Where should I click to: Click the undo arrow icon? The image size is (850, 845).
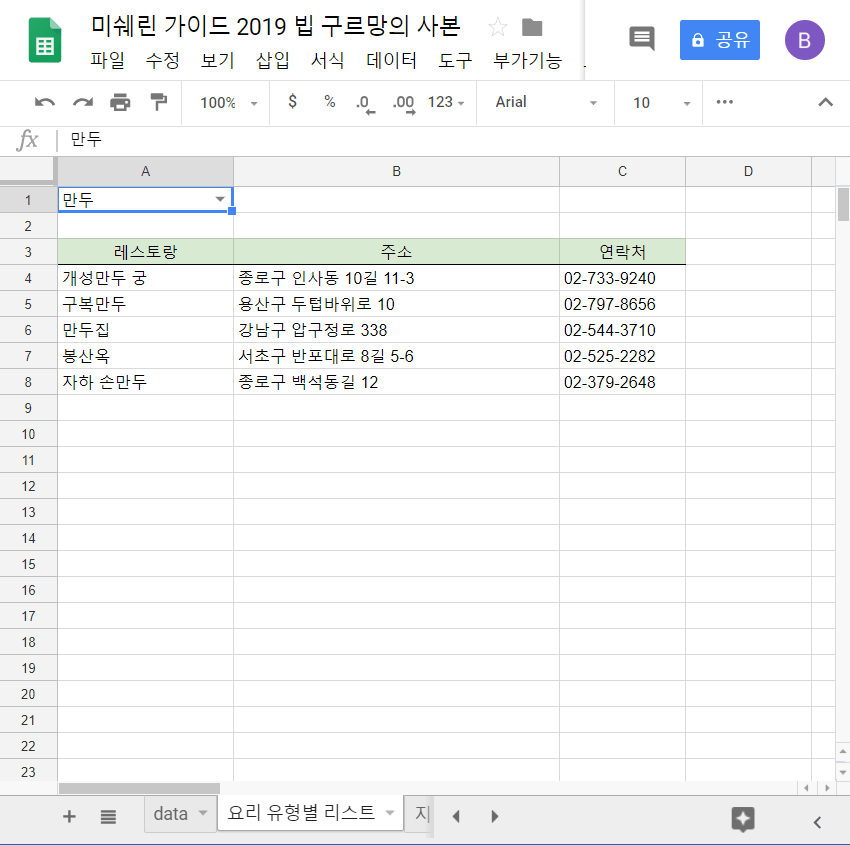pyautogui.click(x=45, y=102)
